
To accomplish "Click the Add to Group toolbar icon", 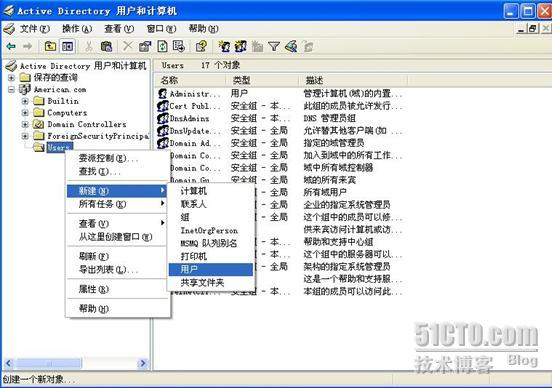I will (x=308, y=46).
